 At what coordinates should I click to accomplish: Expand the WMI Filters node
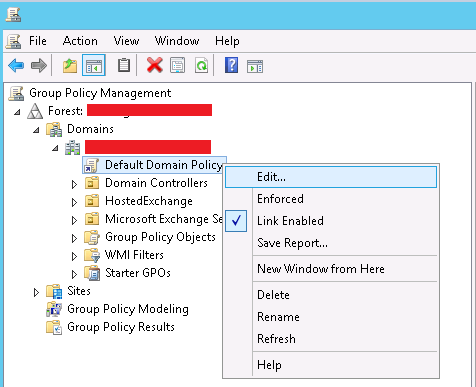click(x=74, y=256)
